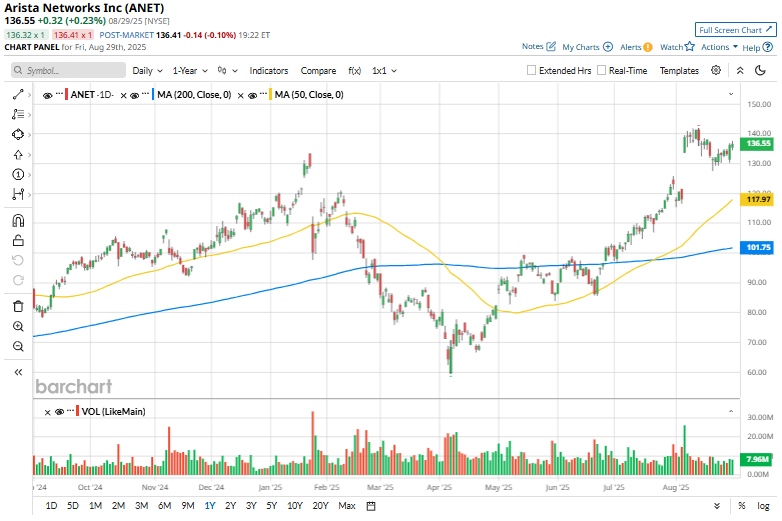782x521 pixels.
Task: Click the Notes pencil icon
Action: tap(551, 46)
